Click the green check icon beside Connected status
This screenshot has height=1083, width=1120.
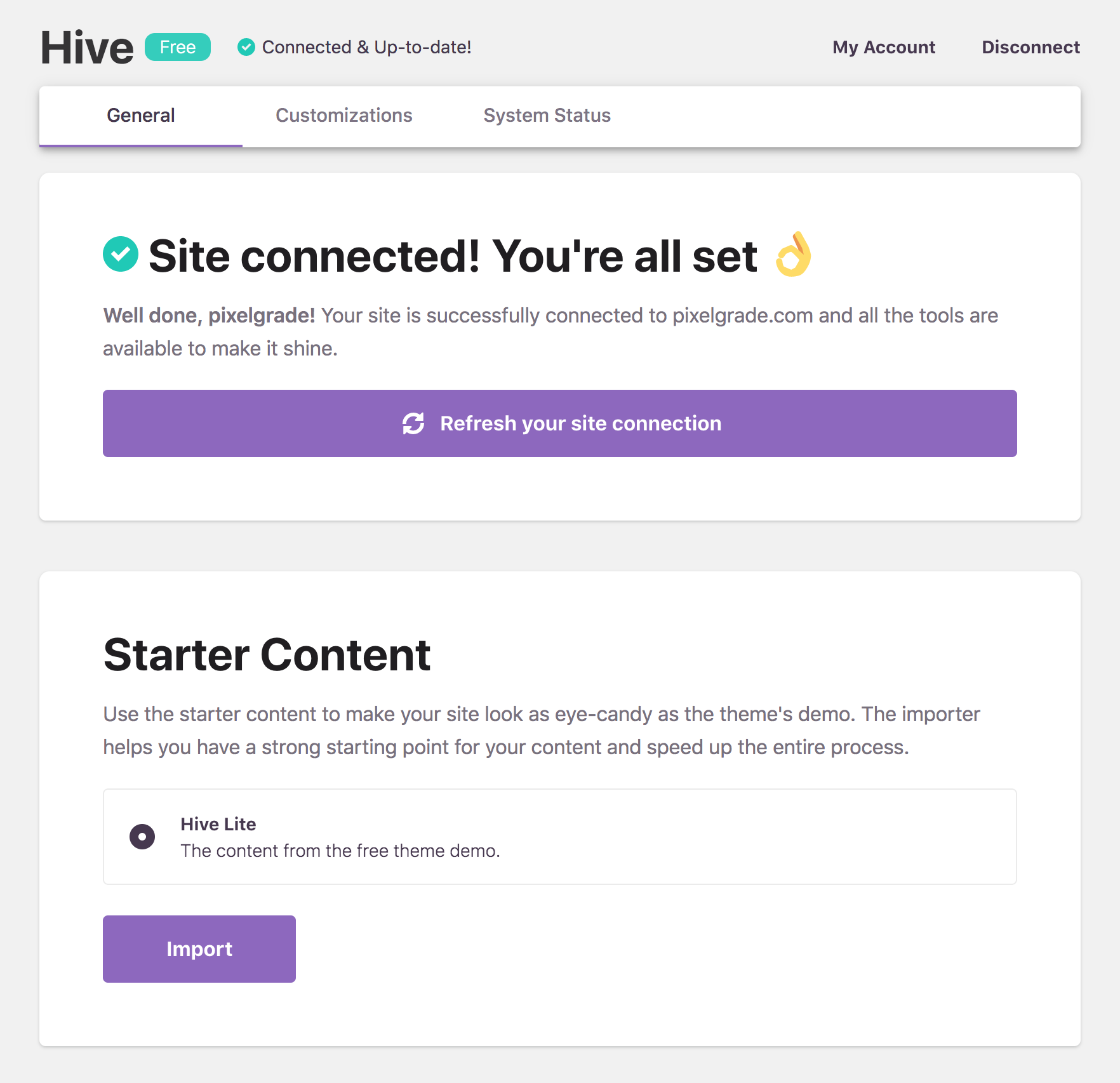[x=246, y=47]
